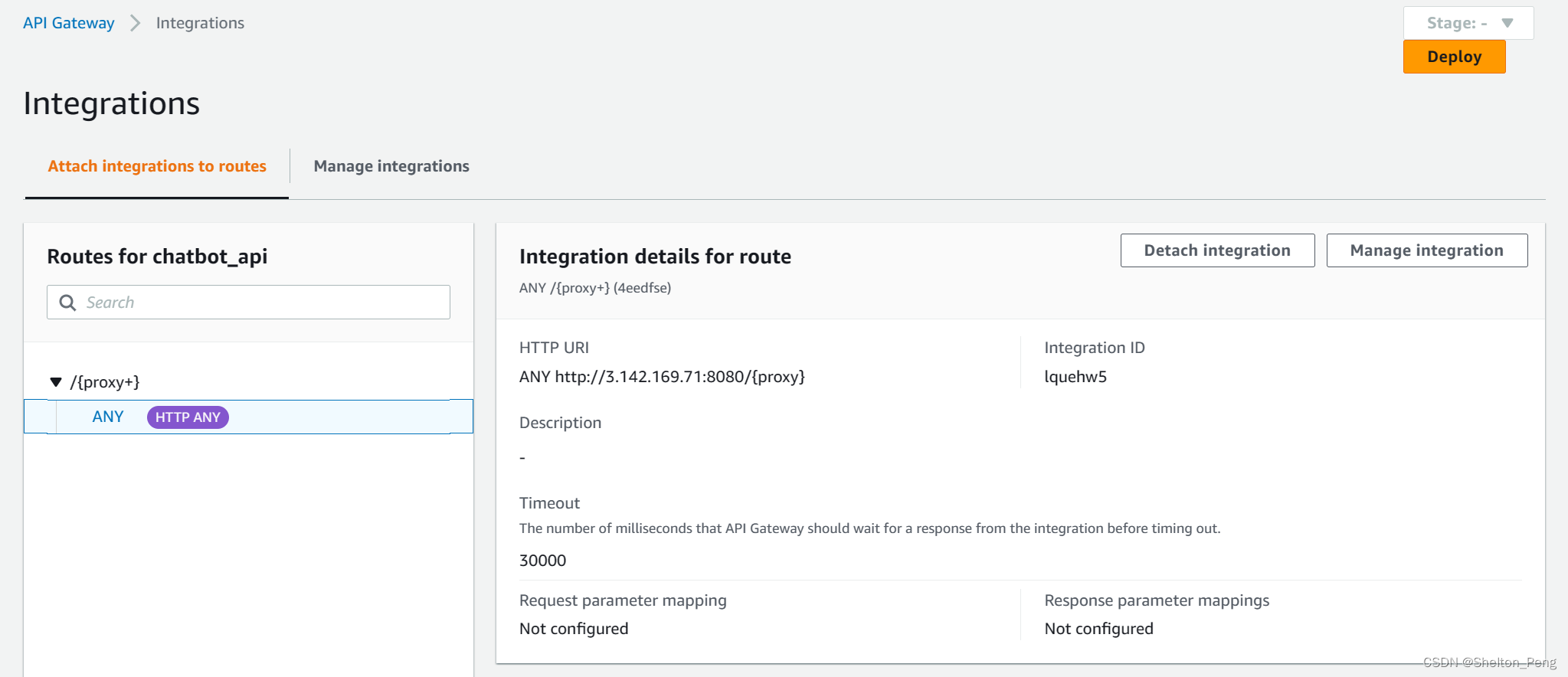The height and width of the screenshot is (677, 1568).
Task: Select the ANY route item
Action: point(108,417)
